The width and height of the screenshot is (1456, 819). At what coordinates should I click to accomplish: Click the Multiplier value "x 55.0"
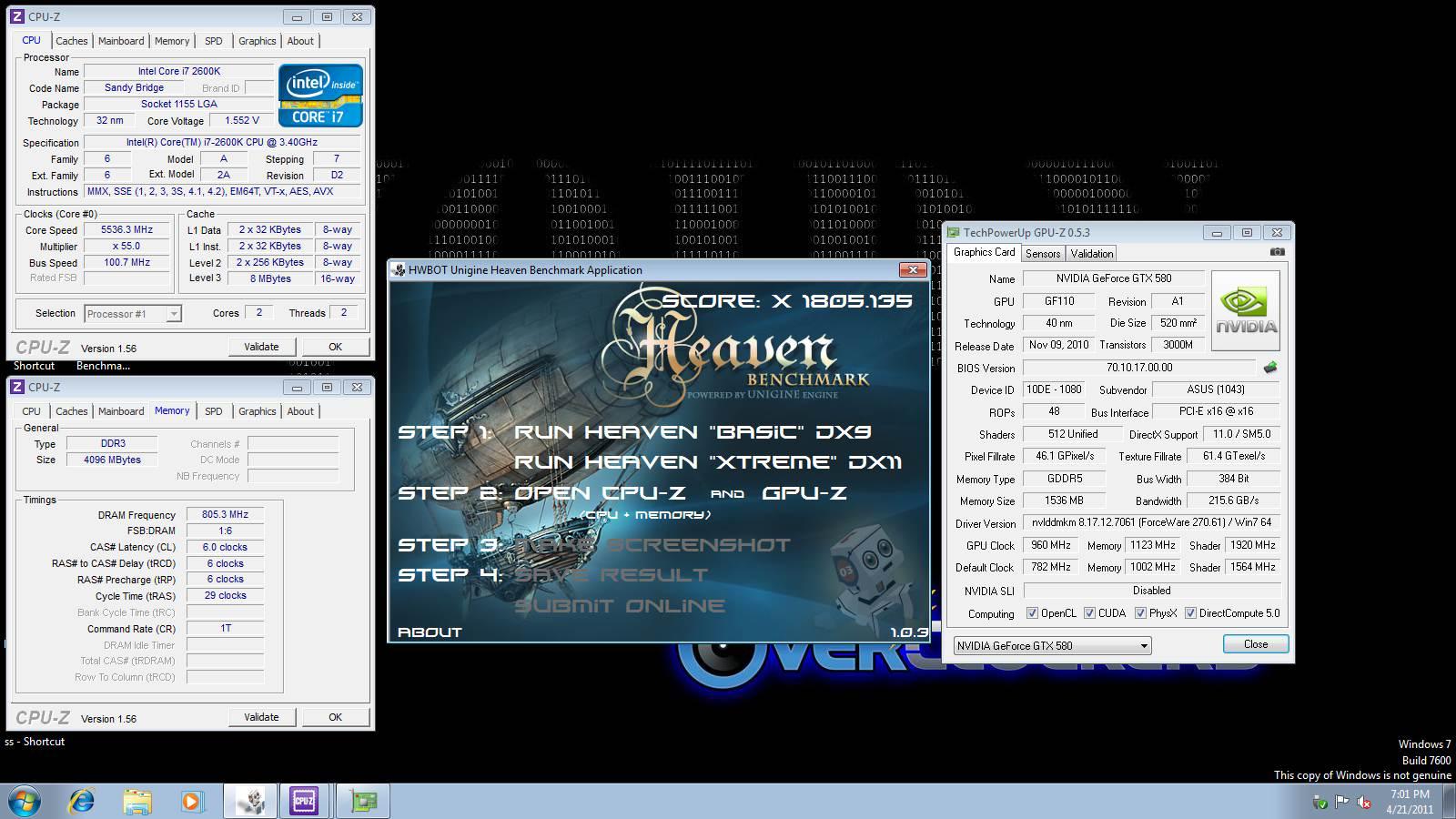pos(126,247)
